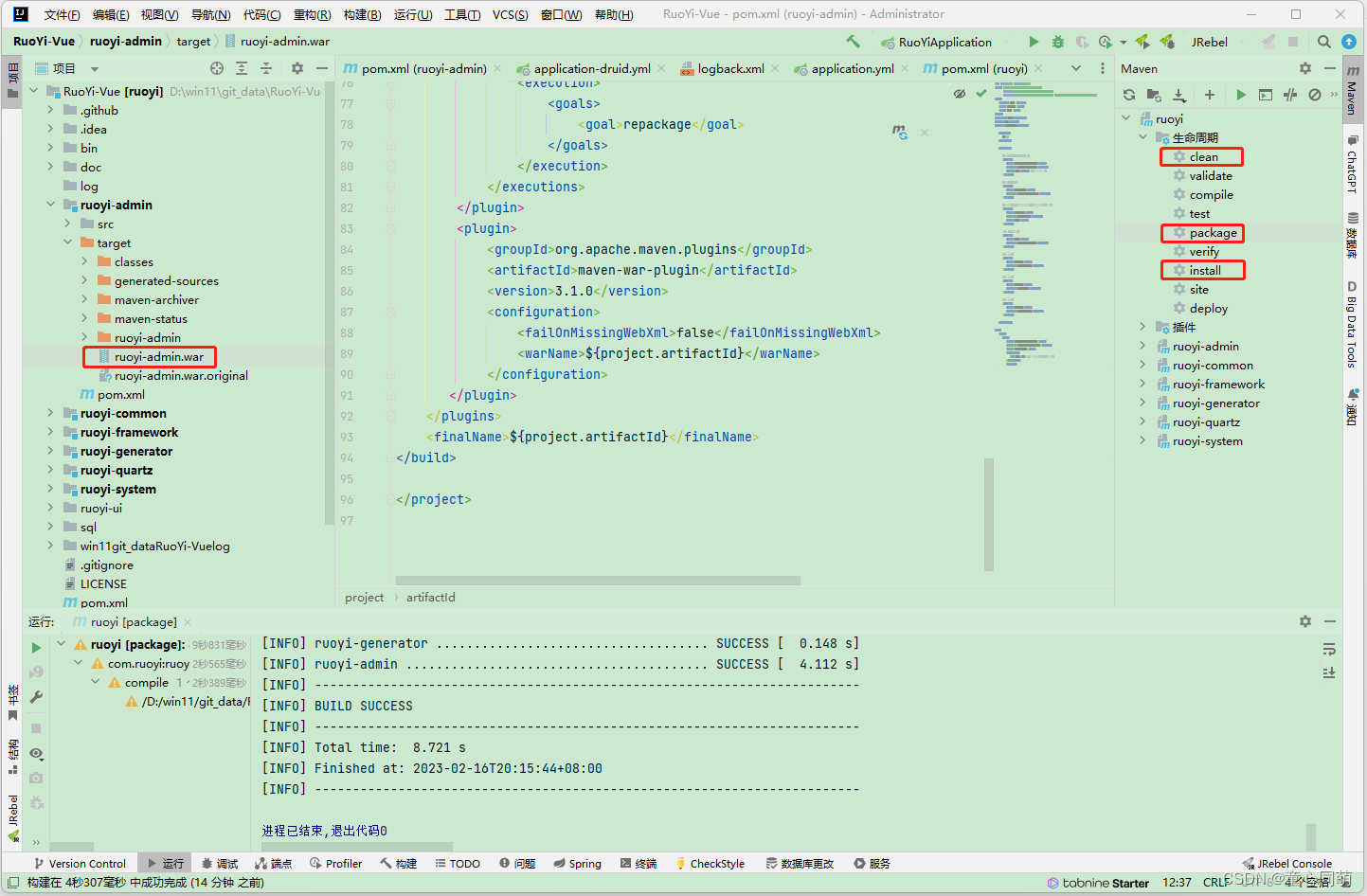This screenshot has width=1367, height=896.
Task: Close the application.yml tab
Action: coord(906,68)
